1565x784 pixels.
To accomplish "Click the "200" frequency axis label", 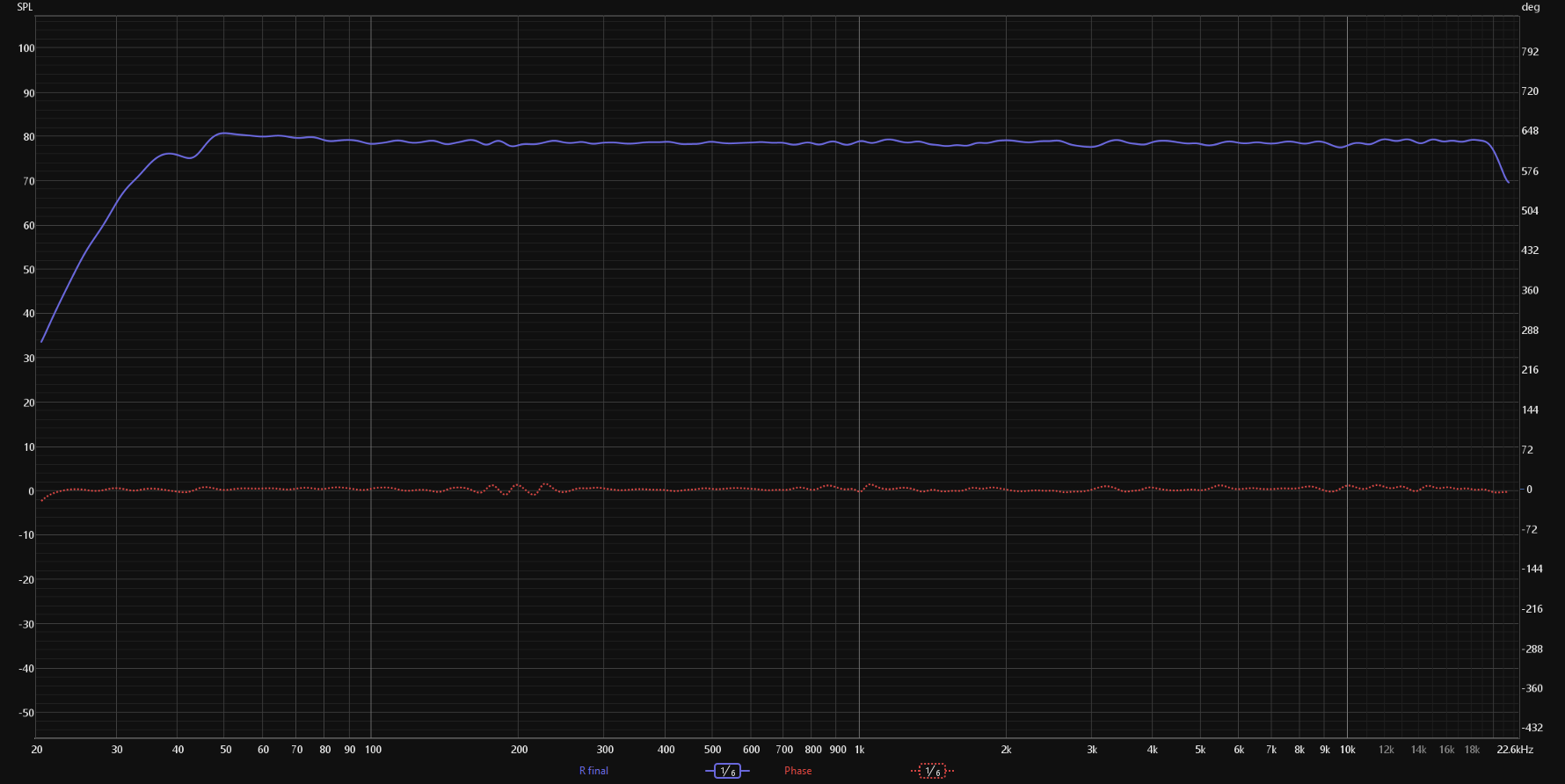I will coord(520,750).
